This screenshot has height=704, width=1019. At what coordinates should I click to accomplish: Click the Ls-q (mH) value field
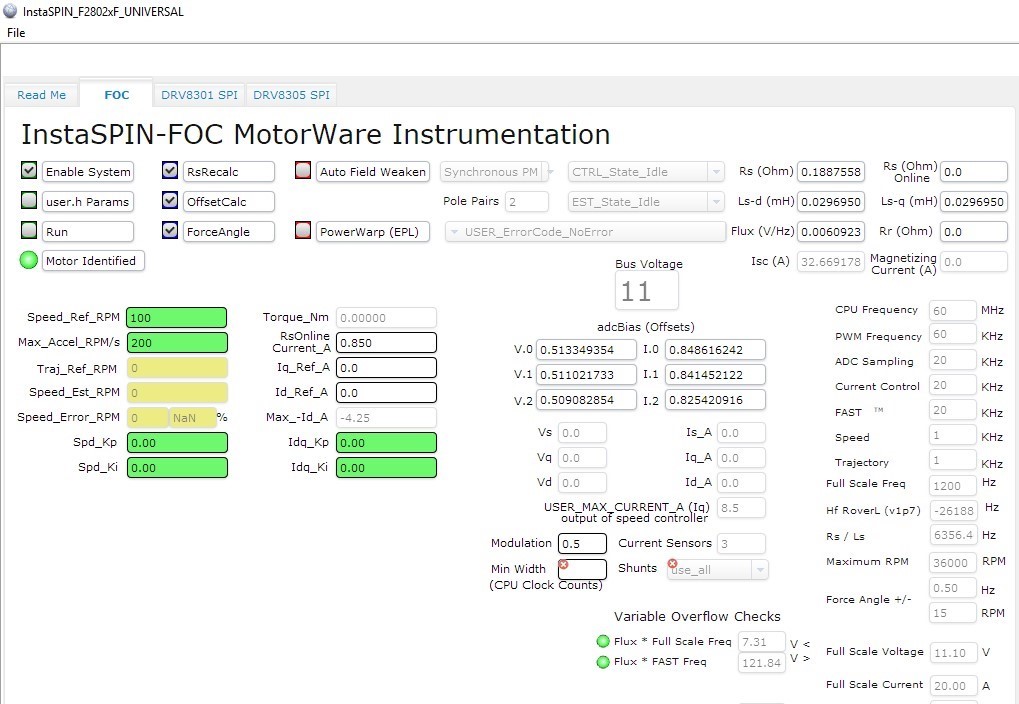pyautogui.click(x=974, y=202)
